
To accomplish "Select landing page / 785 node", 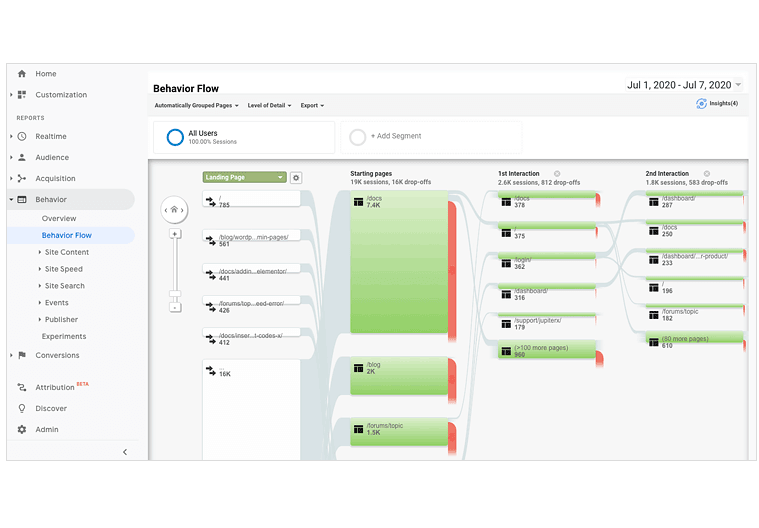I will click(251, 199).
